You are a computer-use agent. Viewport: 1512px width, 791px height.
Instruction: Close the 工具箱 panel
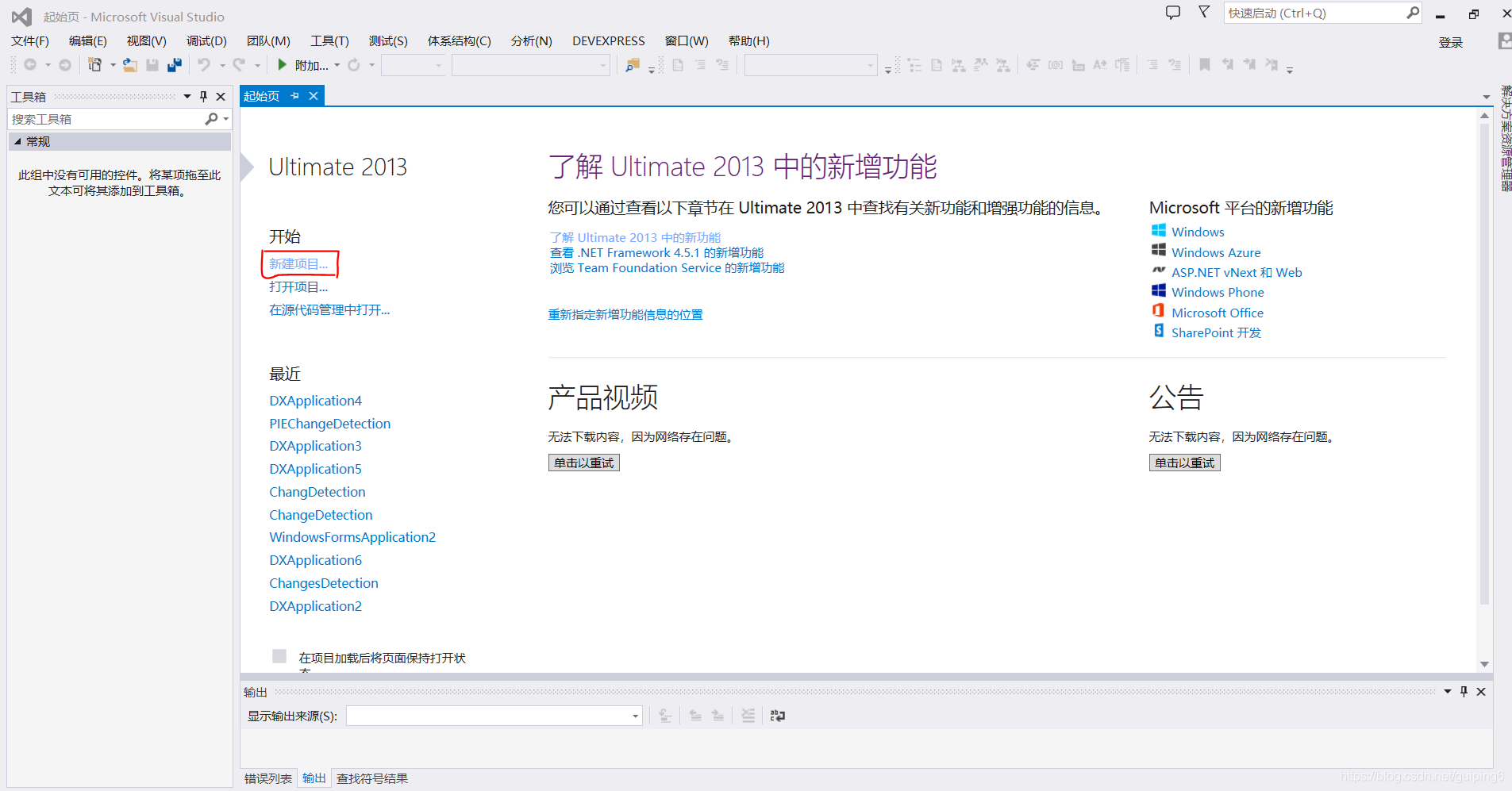[x=221, y=97]
